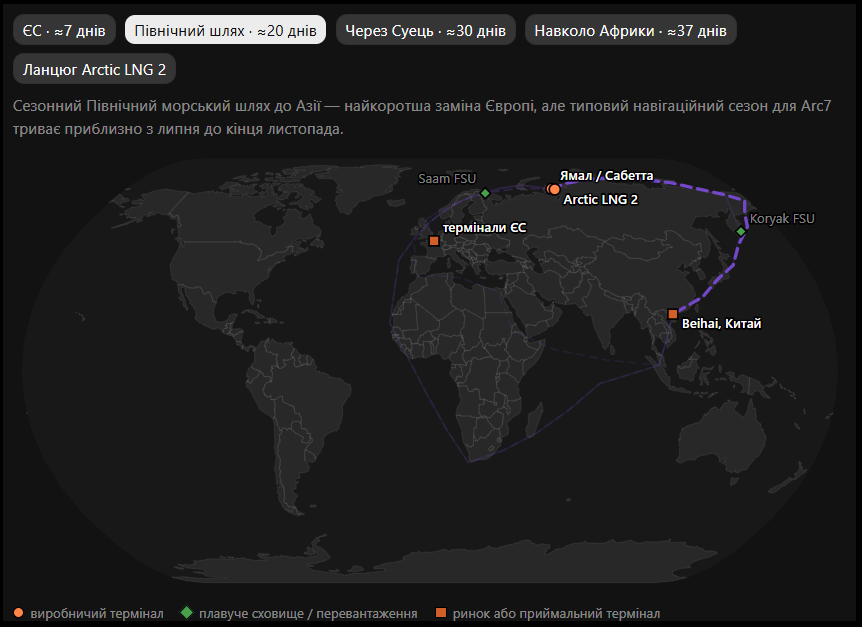Click the legend text "виробничий термінал"
The width and height of the screenshot is (862, 627).
click(97, 613)
